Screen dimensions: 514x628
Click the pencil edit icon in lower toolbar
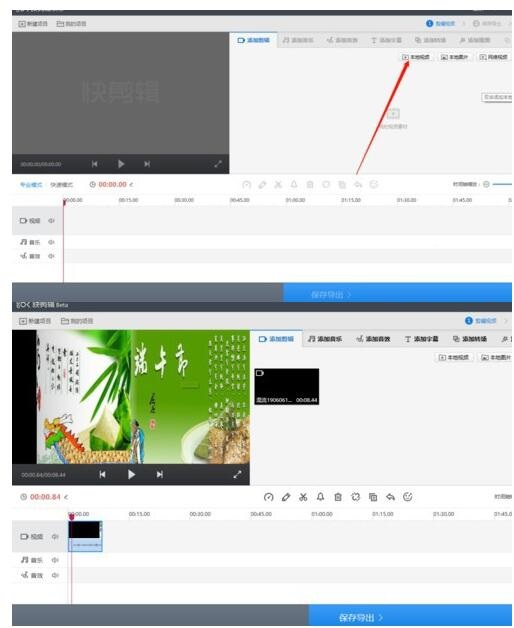point(286,497)
